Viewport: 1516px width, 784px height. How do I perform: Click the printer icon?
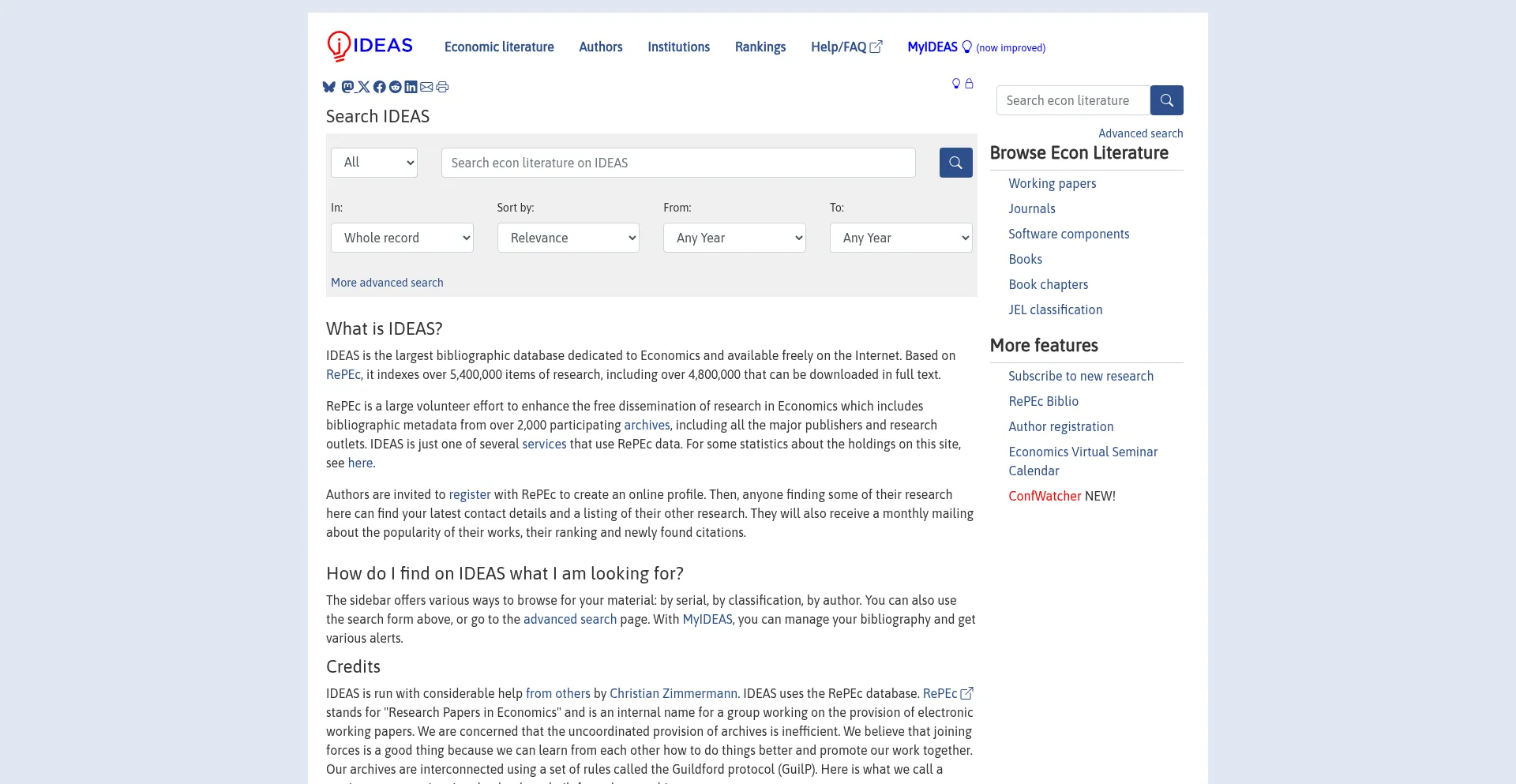pos(442,87)
